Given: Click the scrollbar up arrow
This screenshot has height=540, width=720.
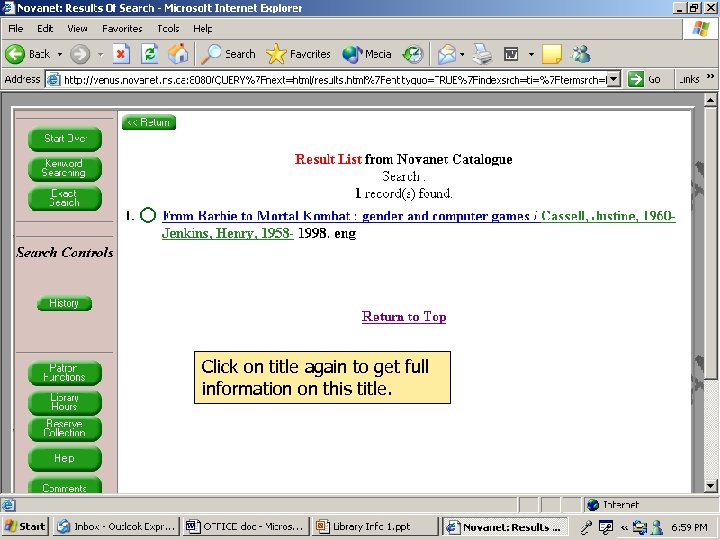Looking at the screenshot, I should coord(710,100).
